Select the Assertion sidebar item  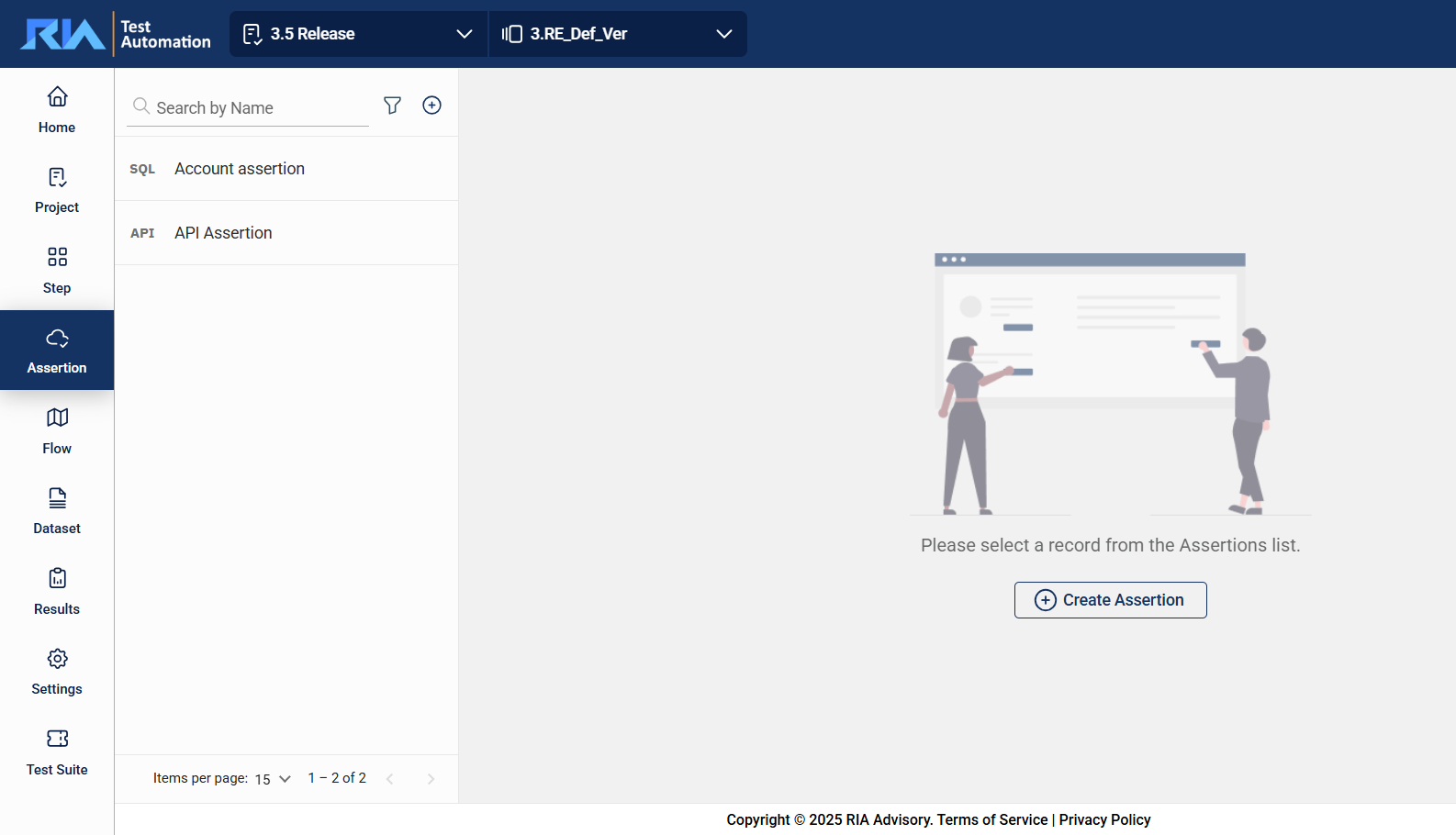(57, 351)
